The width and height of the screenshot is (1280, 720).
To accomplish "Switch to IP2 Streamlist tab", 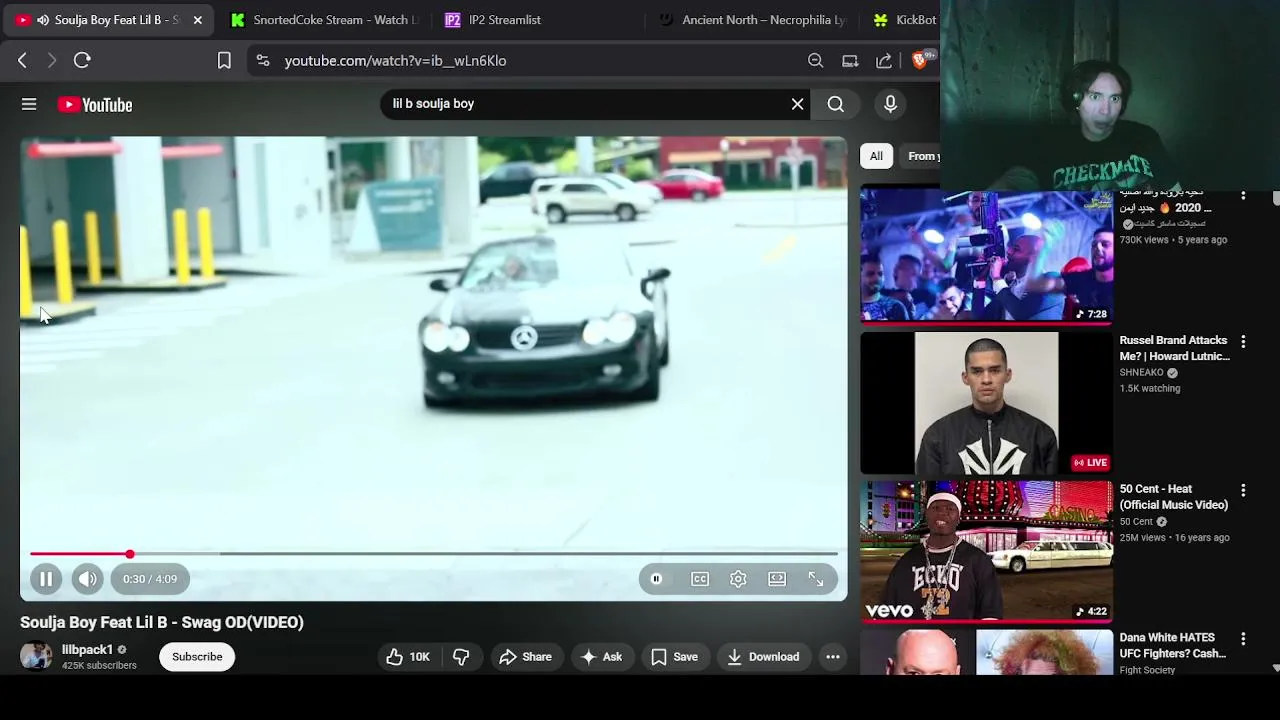I will [505, 20].
